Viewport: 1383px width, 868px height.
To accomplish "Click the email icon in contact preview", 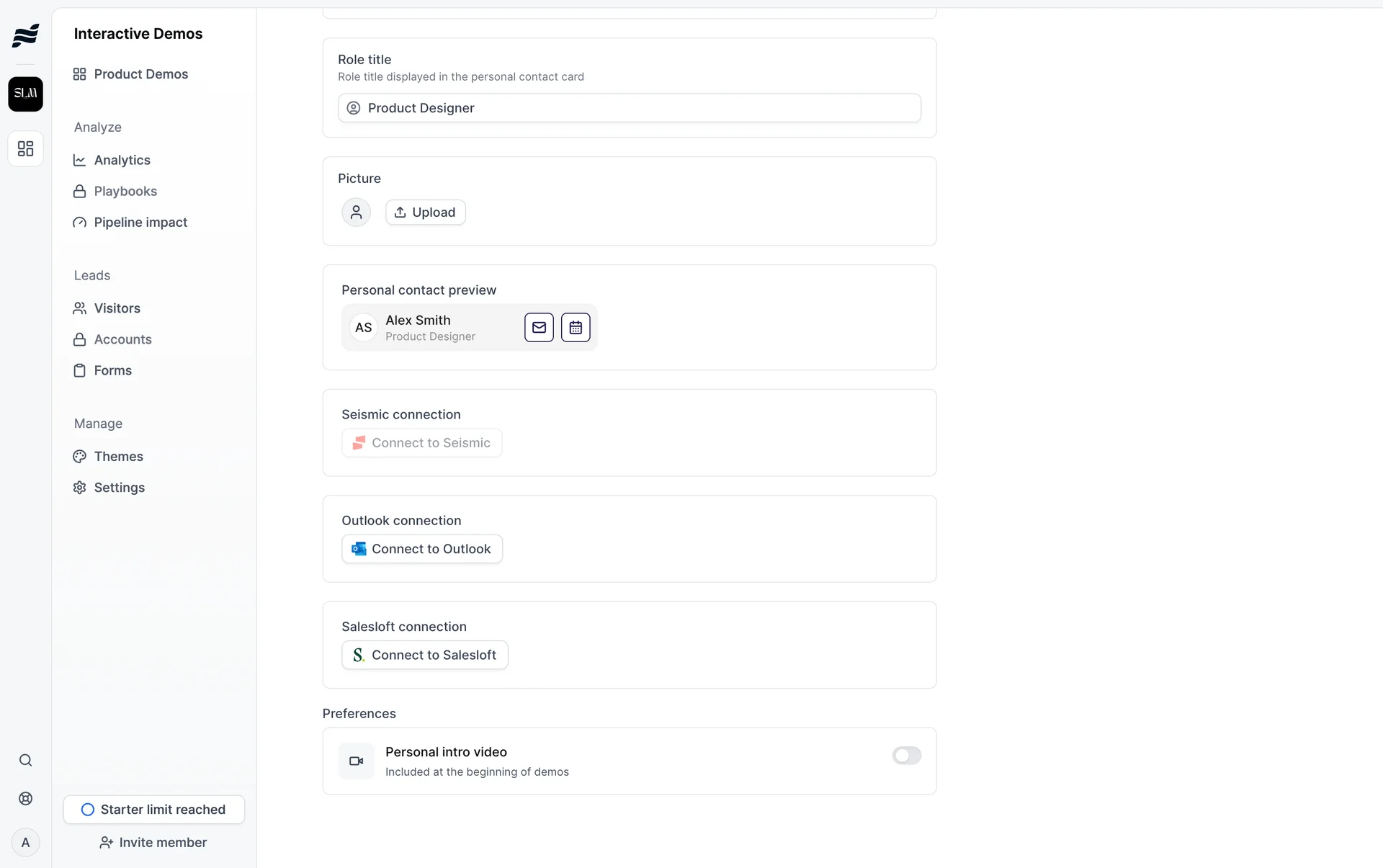I will 539,328.
